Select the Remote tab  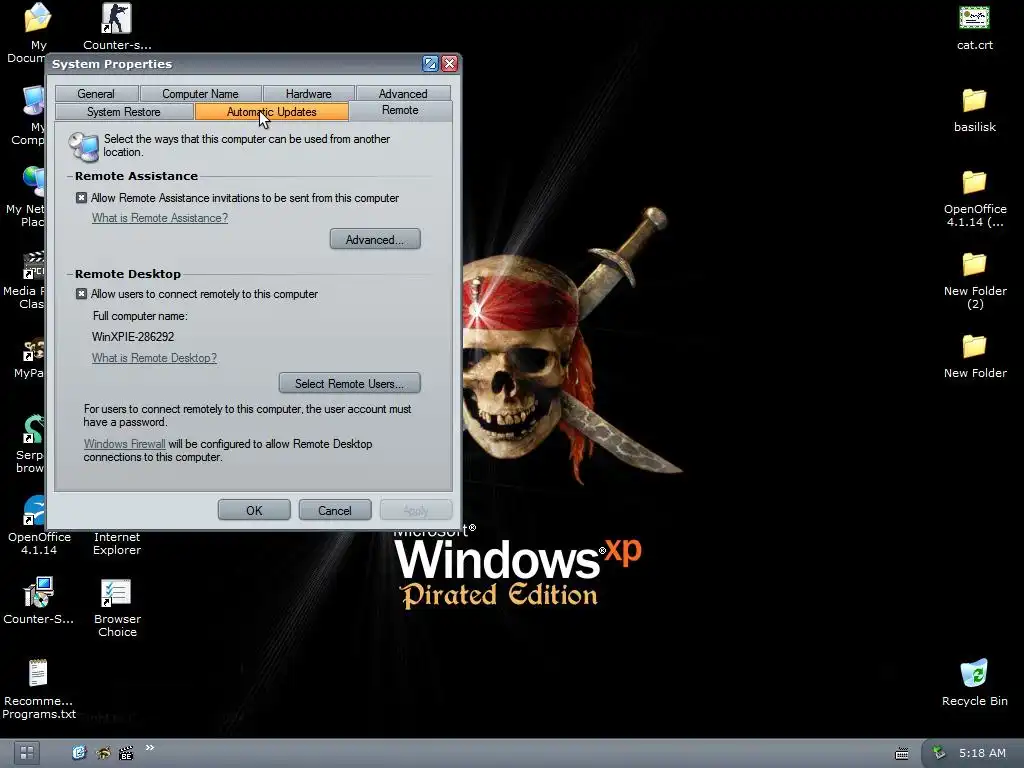click(400, 110)
